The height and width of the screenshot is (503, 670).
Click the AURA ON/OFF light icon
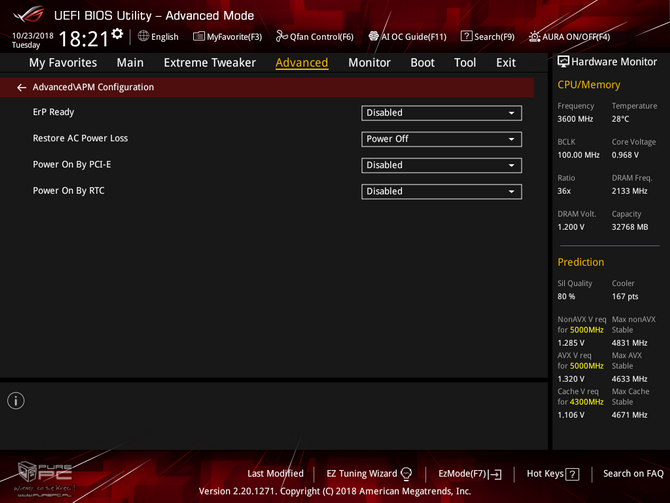[x=534, y=37]
